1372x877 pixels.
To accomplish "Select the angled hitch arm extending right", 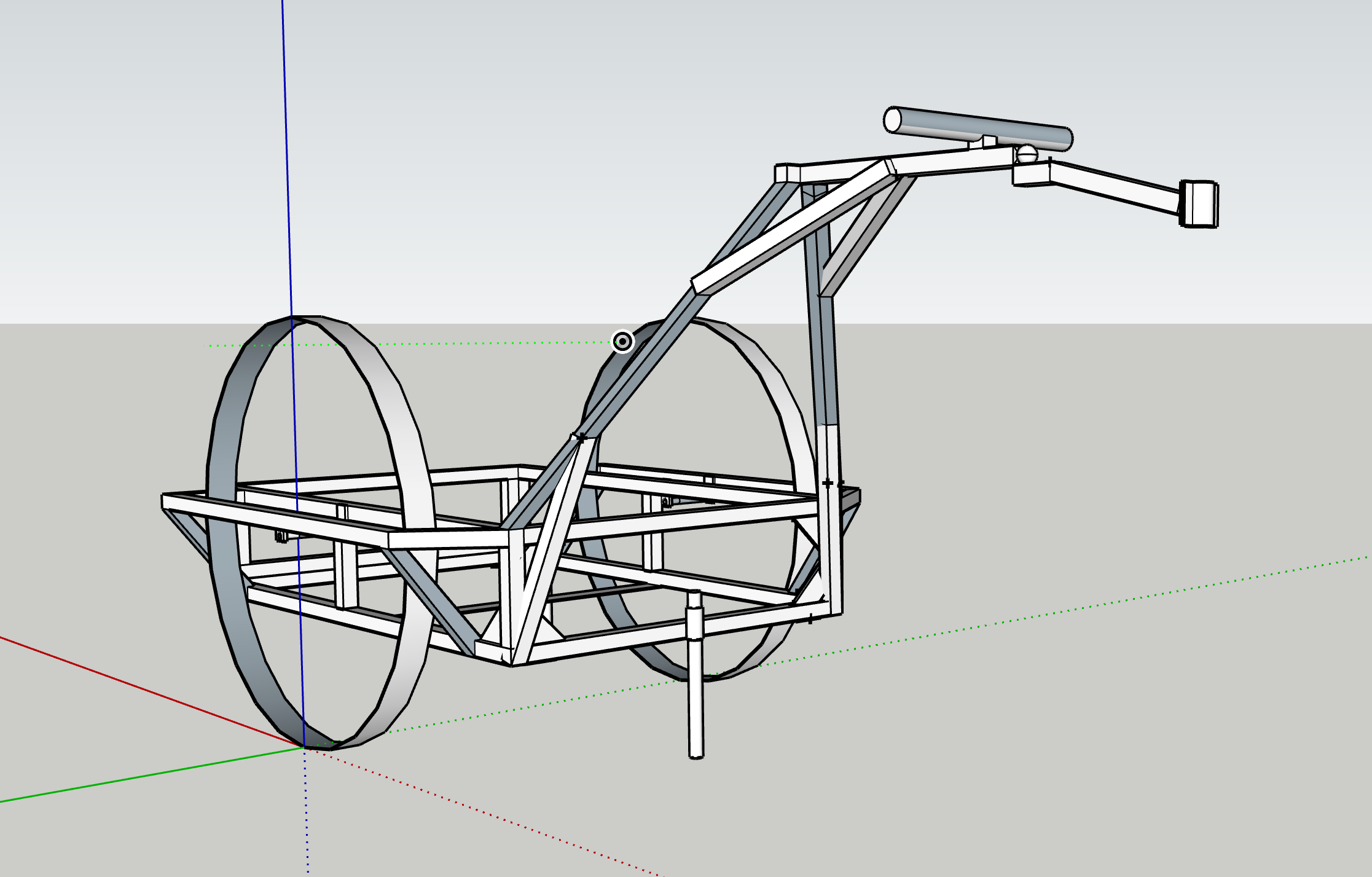I will (x=1115, y=188).
